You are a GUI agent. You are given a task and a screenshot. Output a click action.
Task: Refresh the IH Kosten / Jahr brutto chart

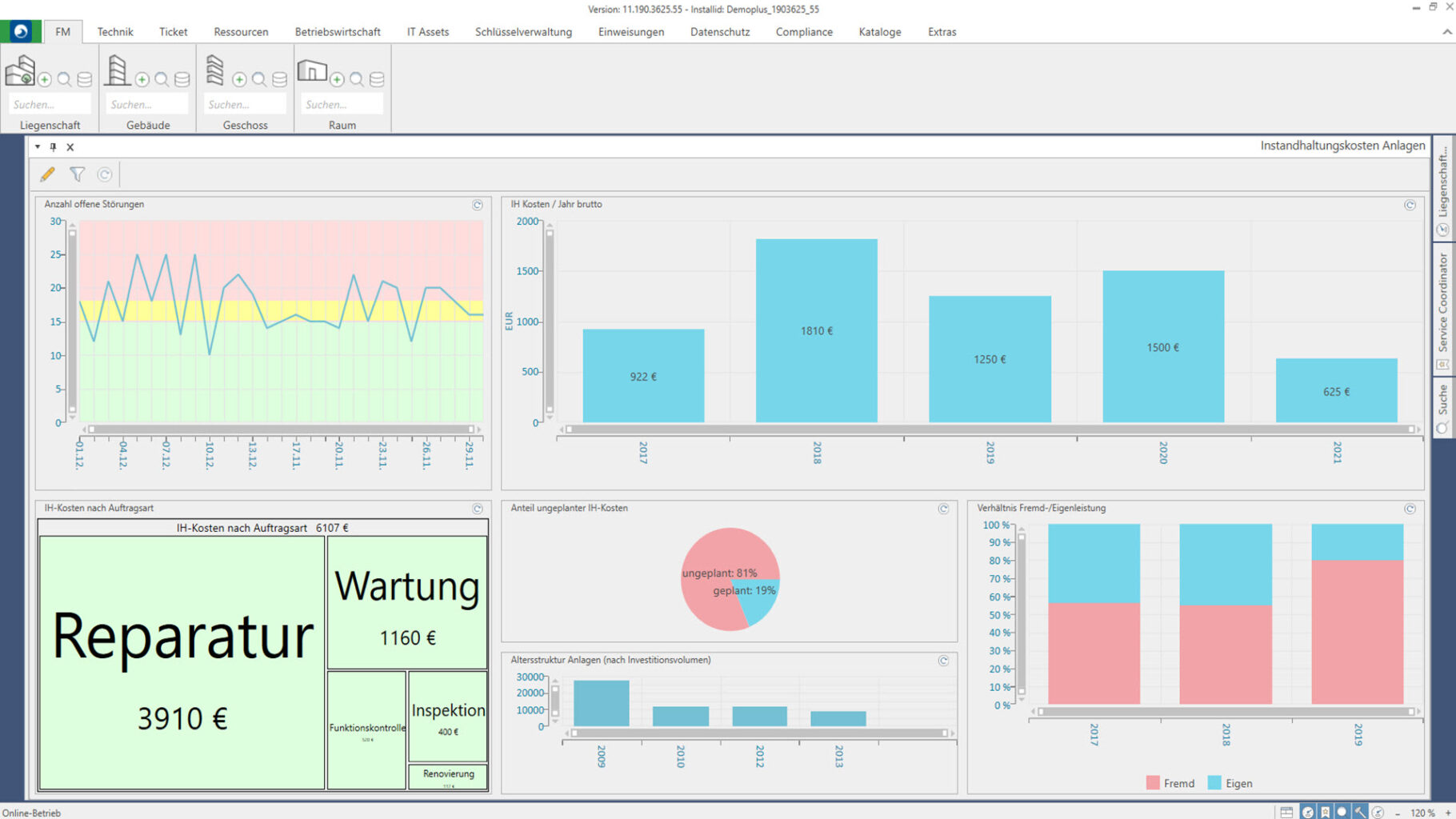point(1410,205)
